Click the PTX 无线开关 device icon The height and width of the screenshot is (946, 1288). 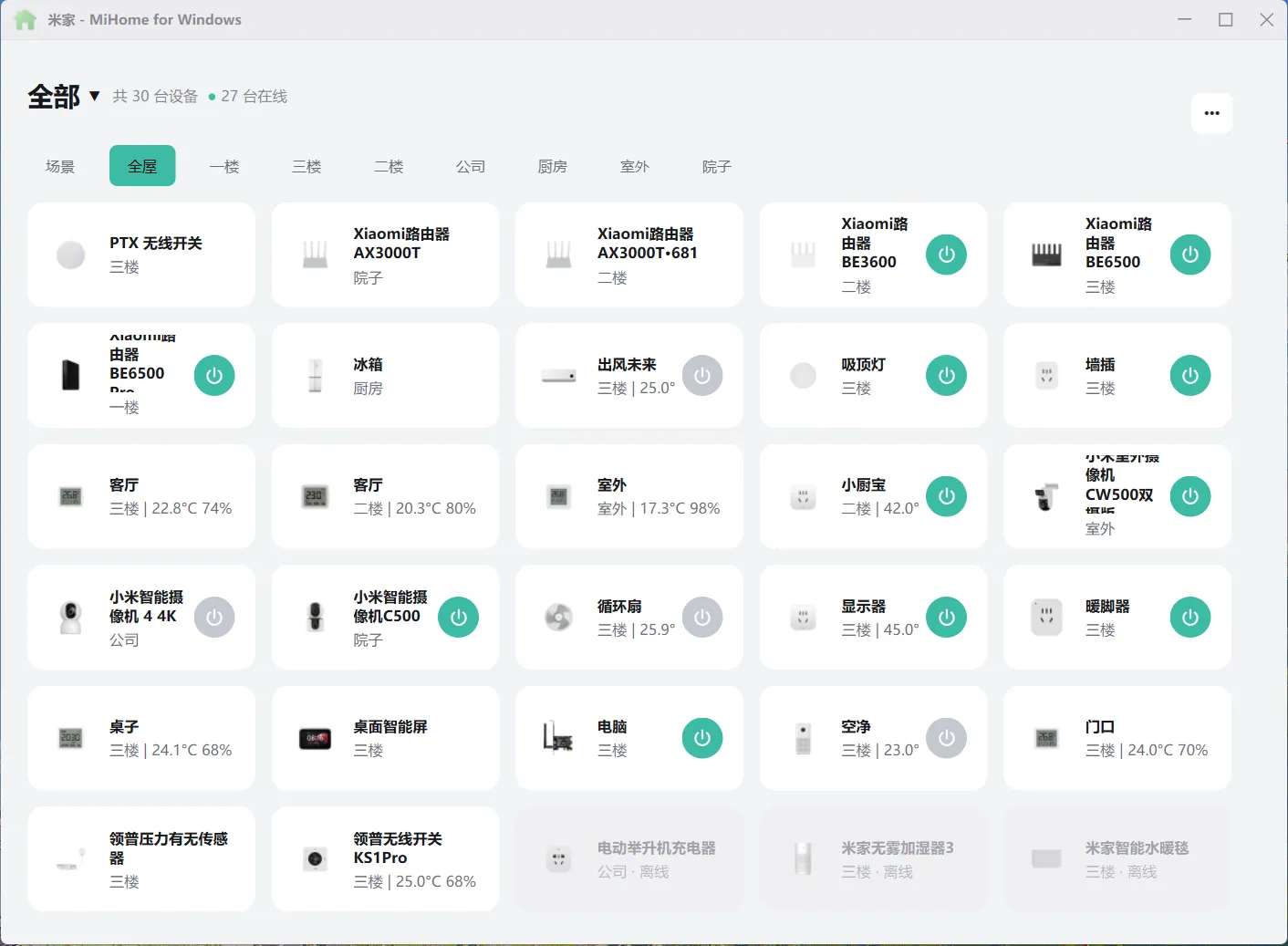pyautogui.click(x=71, y=255)
